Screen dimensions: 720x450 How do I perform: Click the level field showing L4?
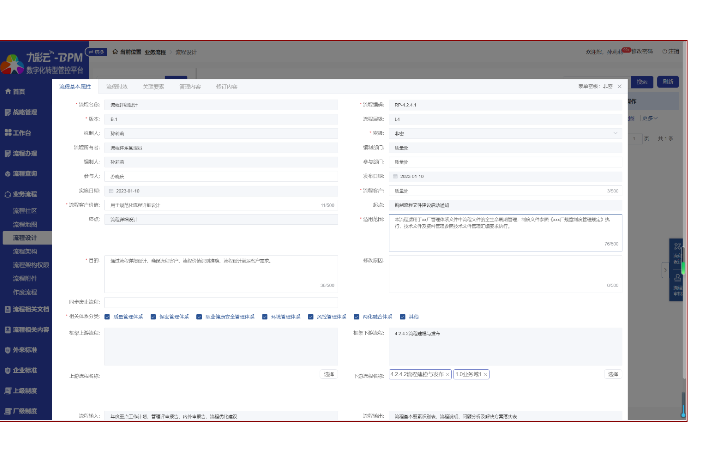click(506, 119)
